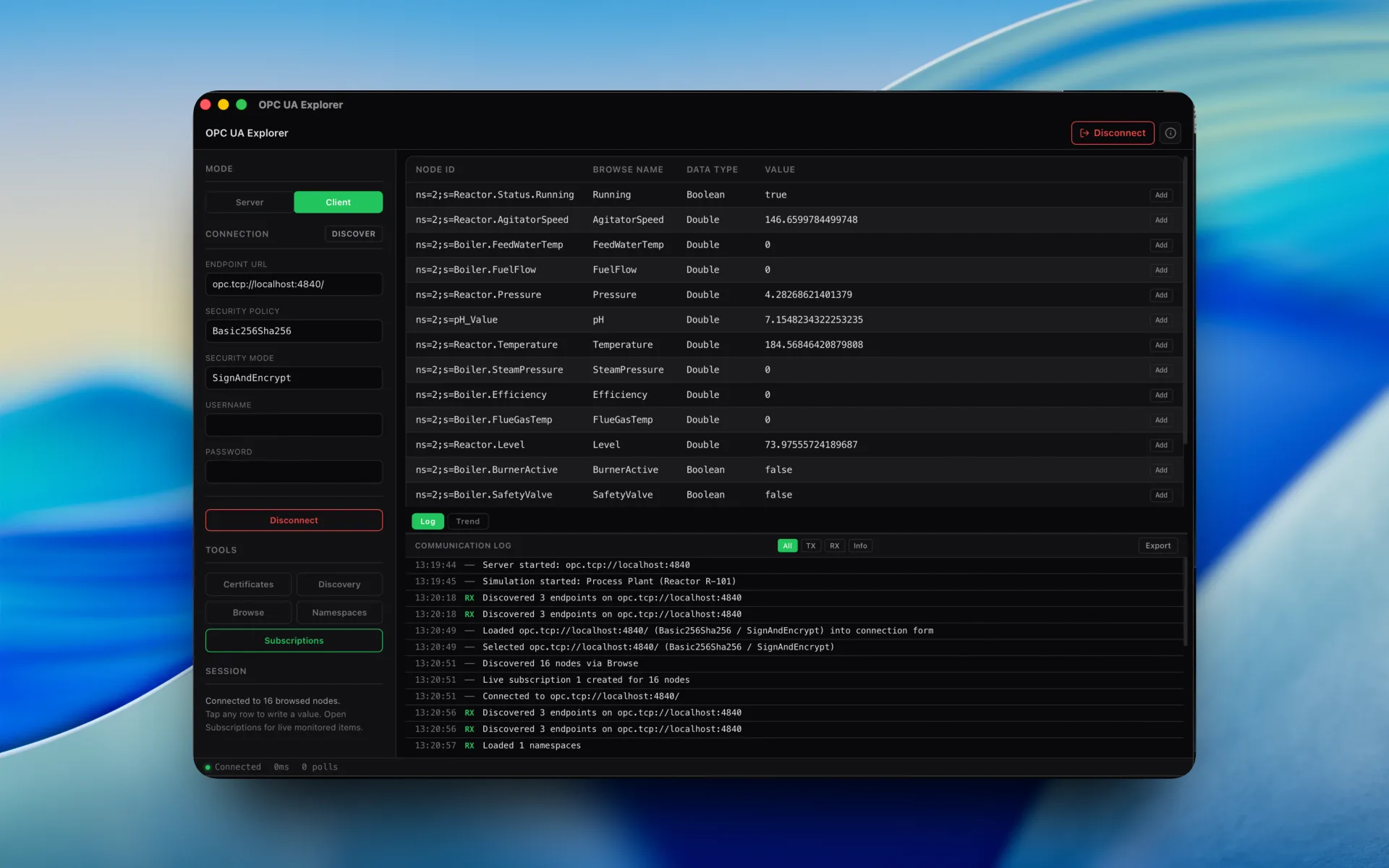This screenshot has height=868, width=1389.
Task: Click the DATA TYPE column header
Action: [712, 169]
